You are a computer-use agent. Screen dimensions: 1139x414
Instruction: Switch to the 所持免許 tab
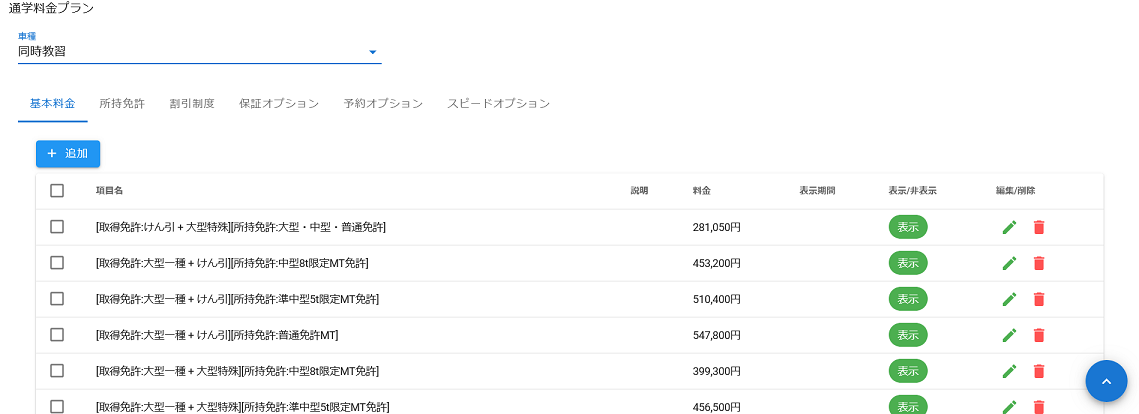122,104
